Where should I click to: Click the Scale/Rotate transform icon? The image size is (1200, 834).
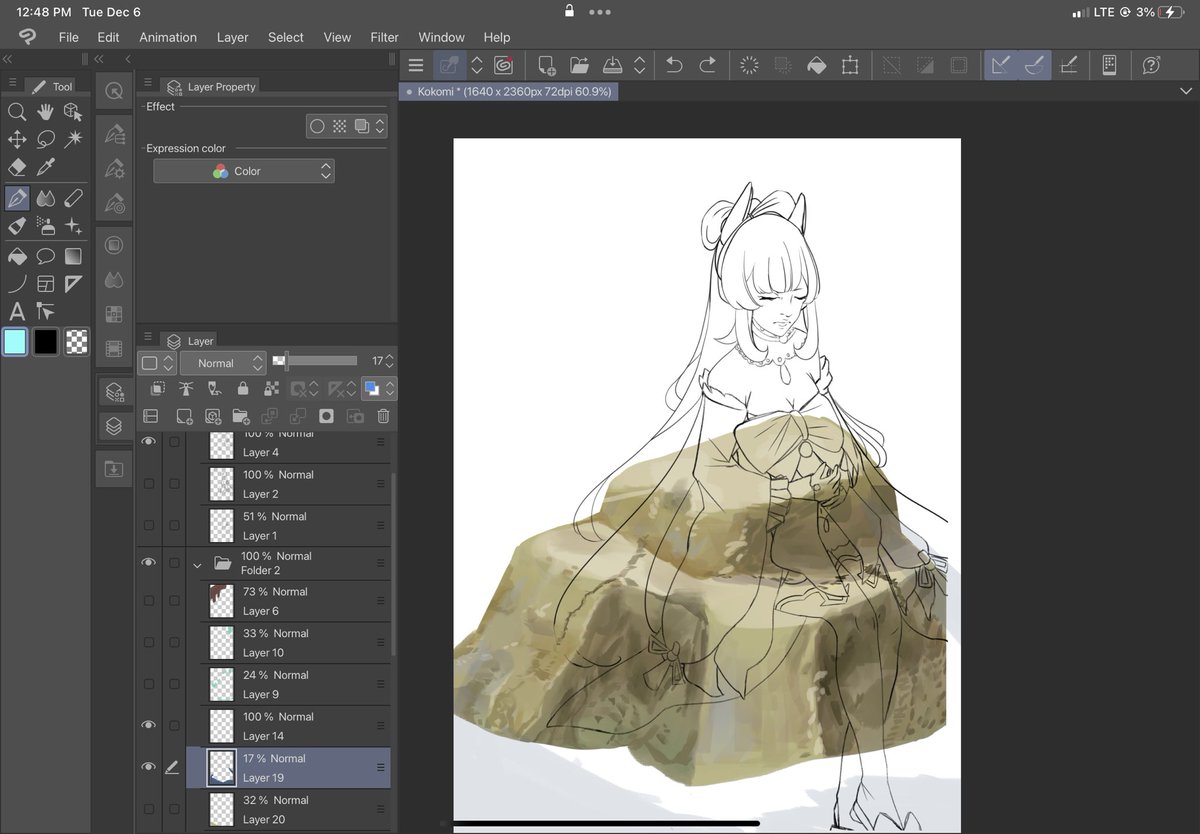[x=850, y=65]
